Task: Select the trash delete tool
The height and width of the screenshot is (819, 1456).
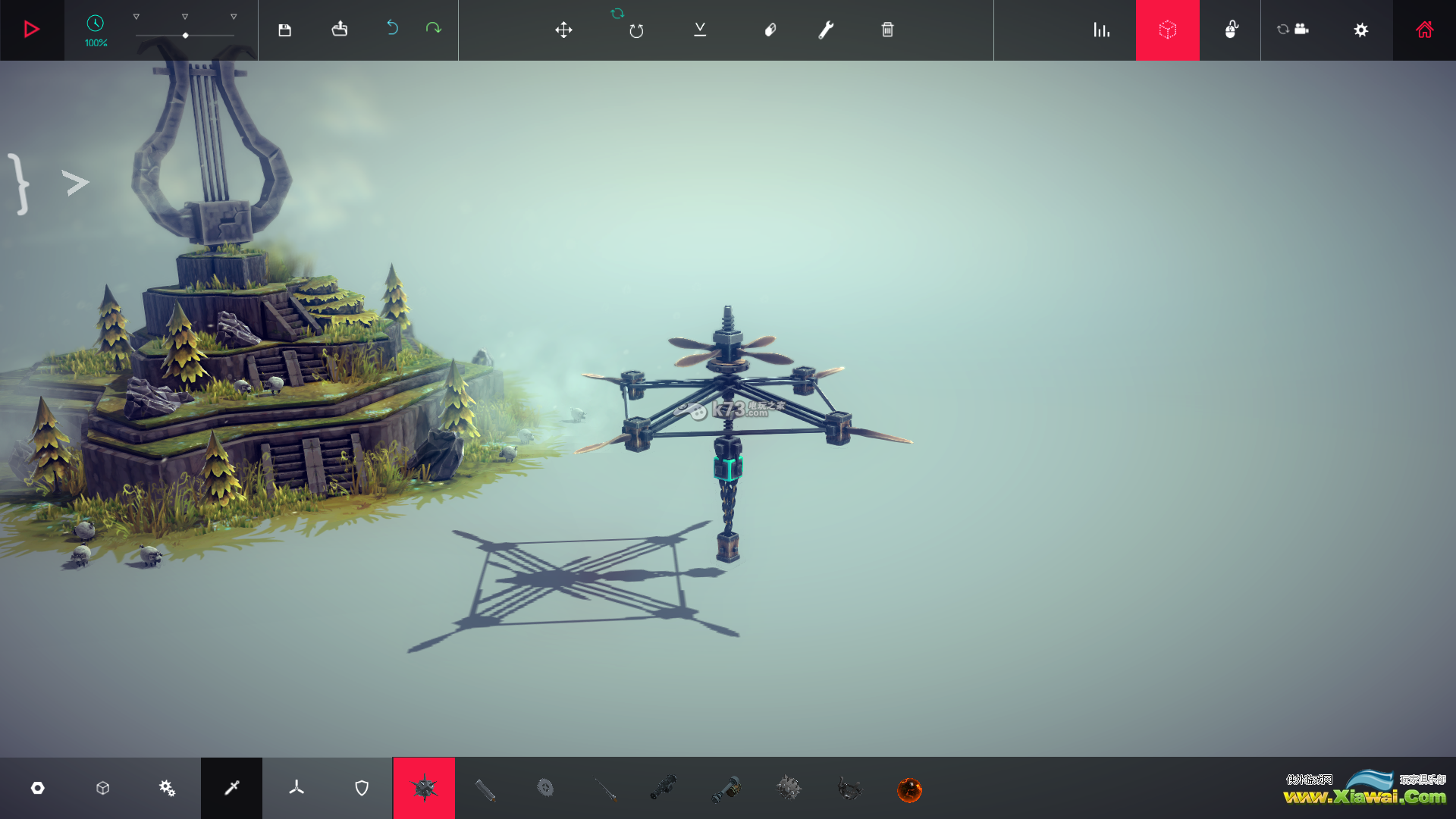Action: point(887,30)
